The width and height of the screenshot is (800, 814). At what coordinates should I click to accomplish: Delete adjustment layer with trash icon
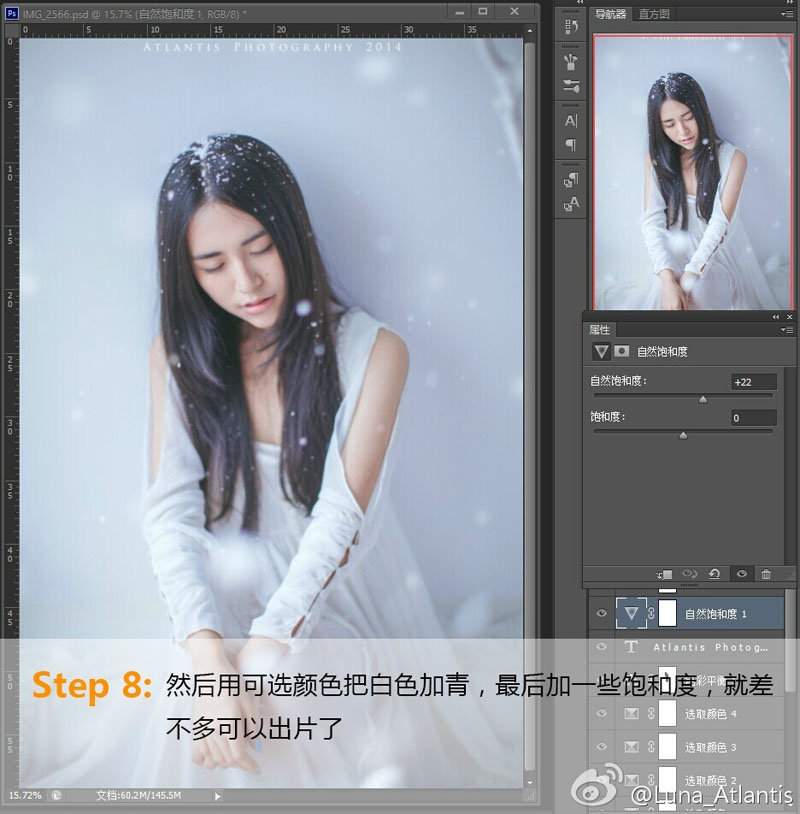coord(766,574)
